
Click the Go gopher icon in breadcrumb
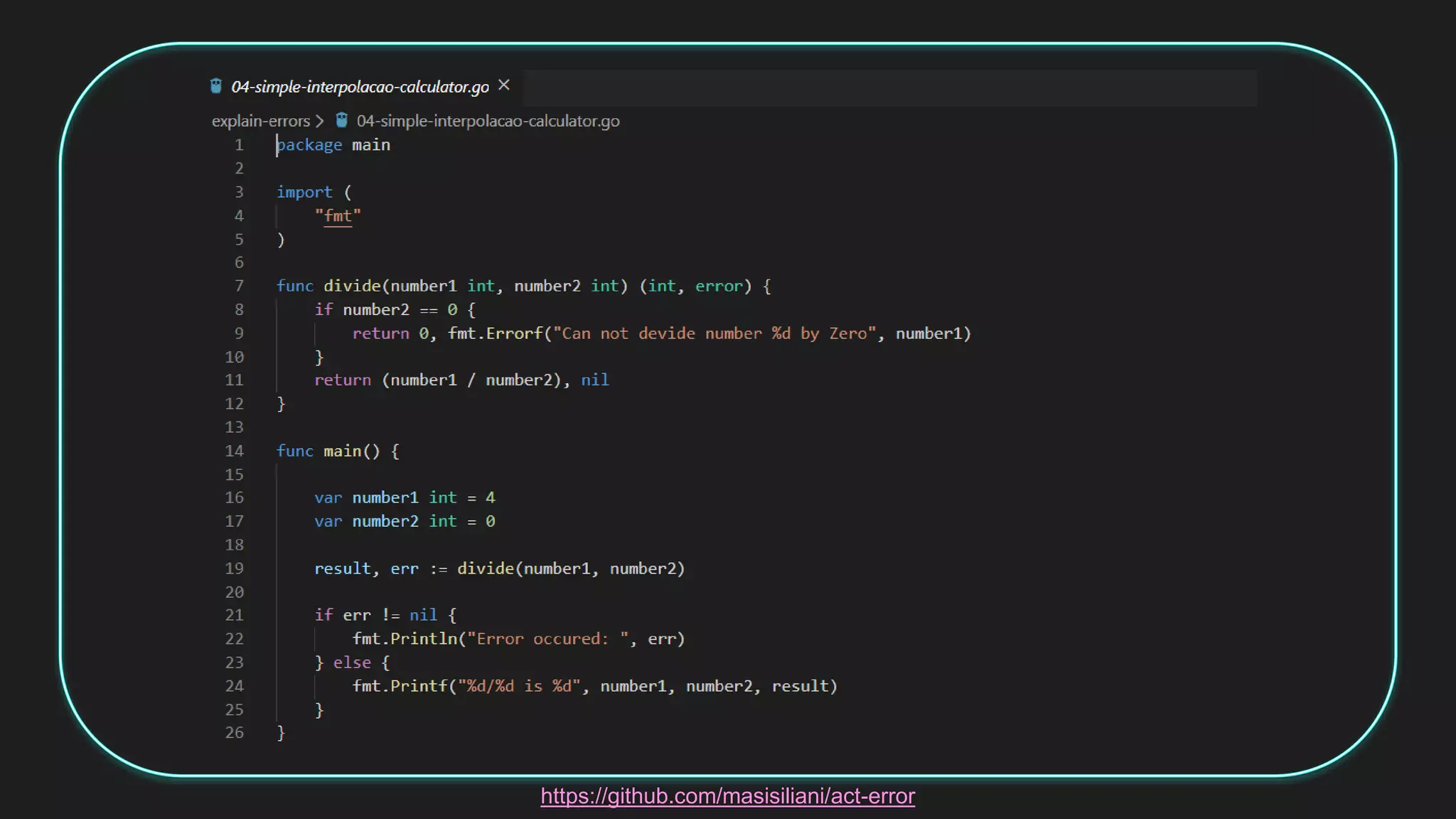tap(342, 120)
